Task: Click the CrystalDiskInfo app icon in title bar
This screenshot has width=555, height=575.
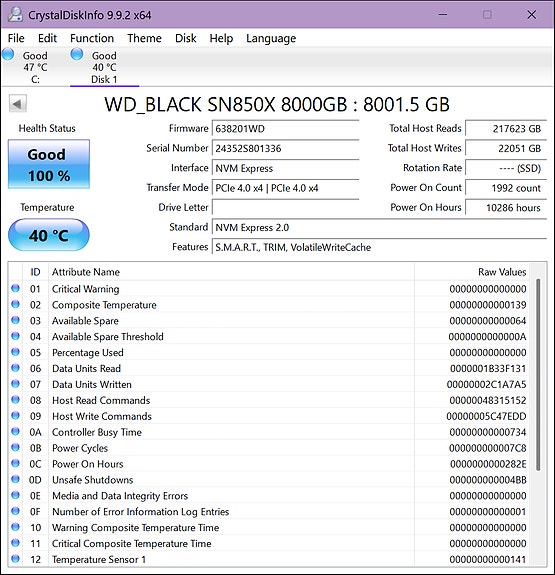Action: (15, 14)
